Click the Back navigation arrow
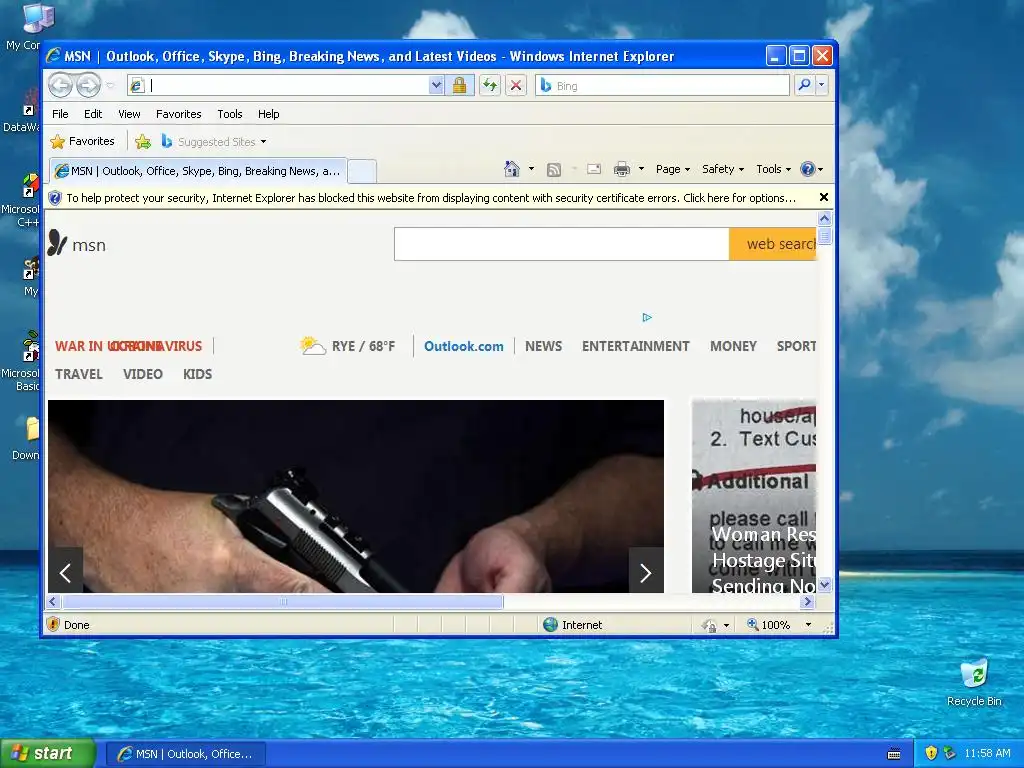This screenshot has width=1024, height=768. click(x=61, y=85)
